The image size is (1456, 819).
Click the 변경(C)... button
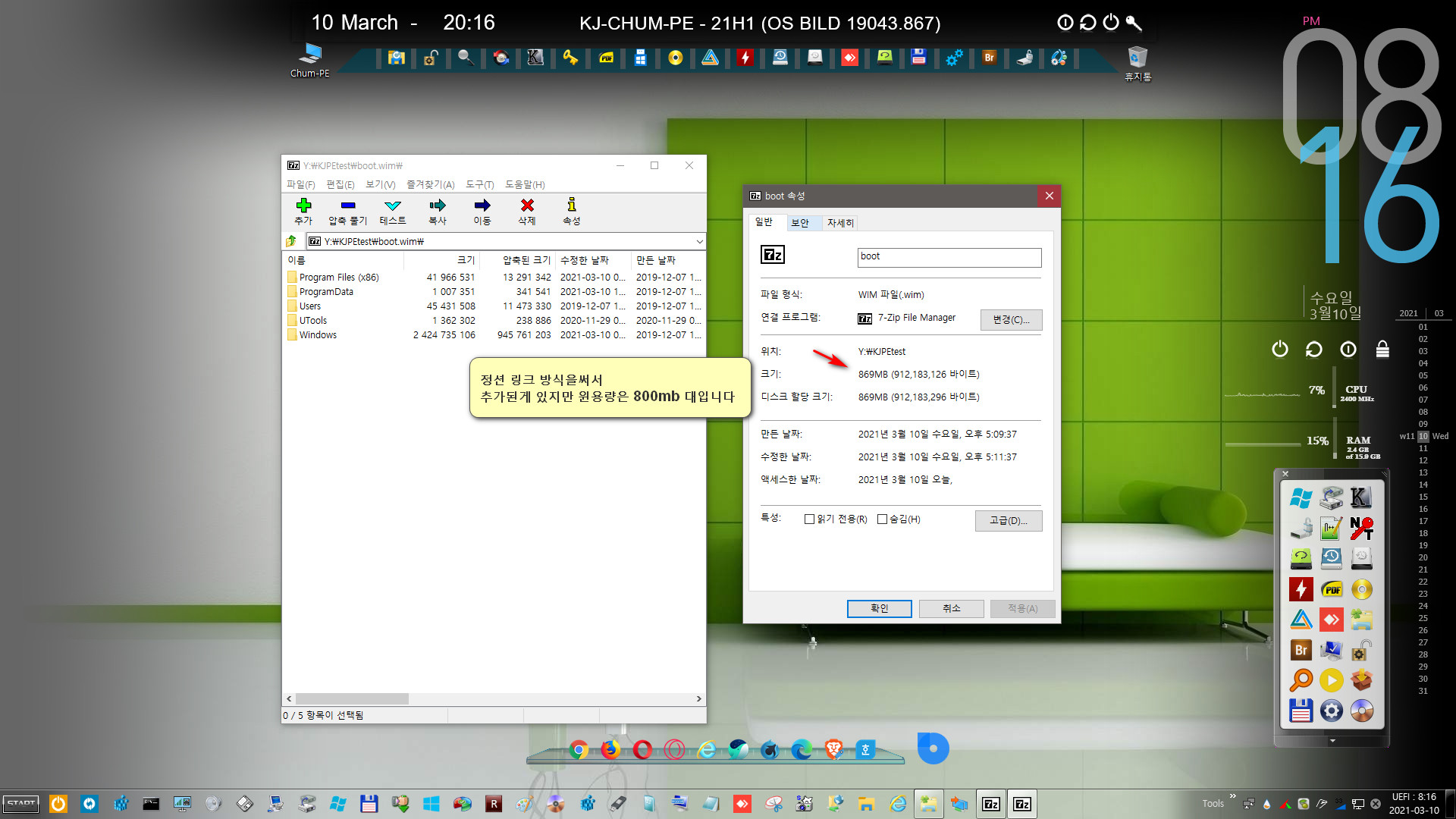(1011, 319)
